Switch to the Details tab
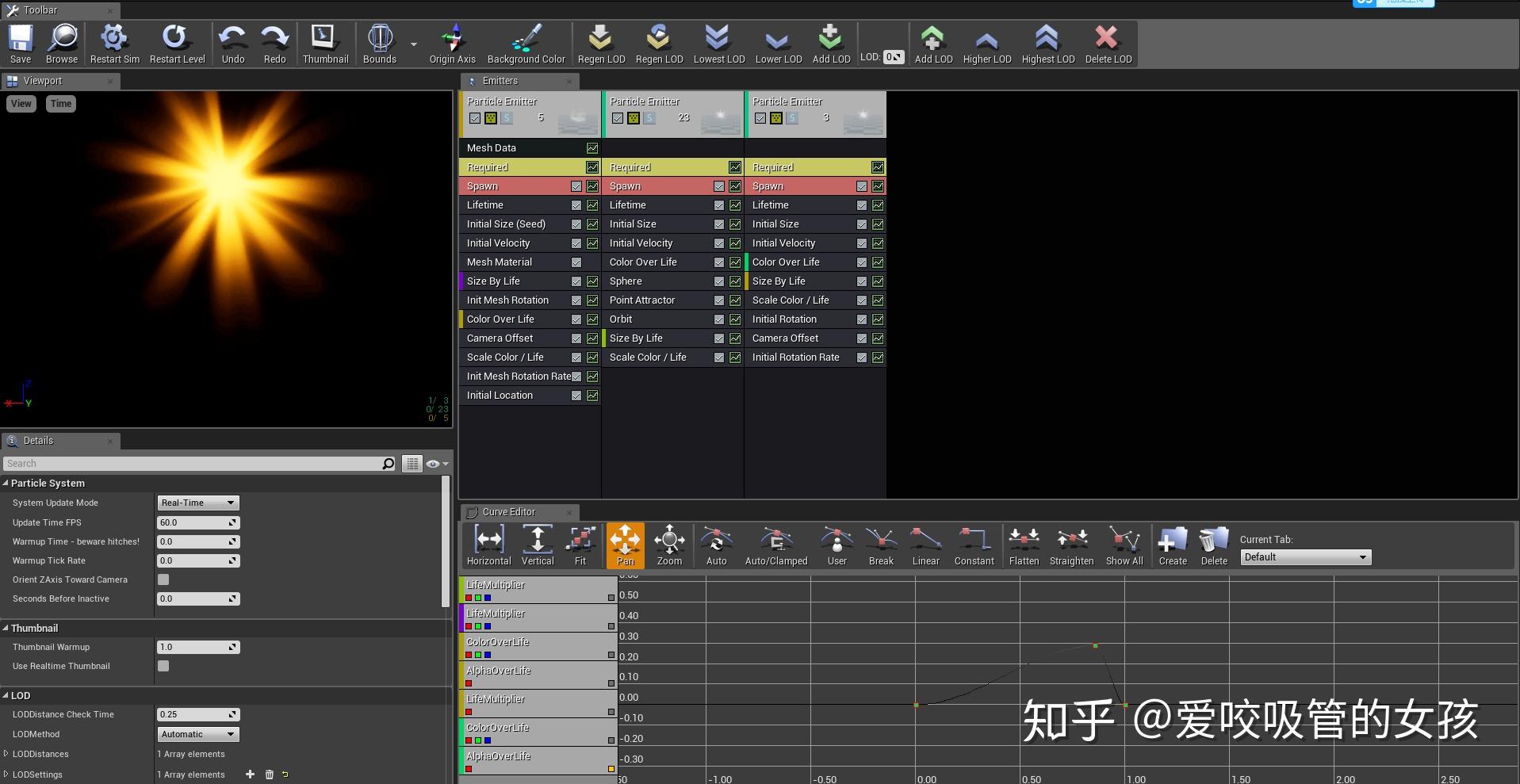Viewport: 1520px width, 784px height. pos(38,441)
